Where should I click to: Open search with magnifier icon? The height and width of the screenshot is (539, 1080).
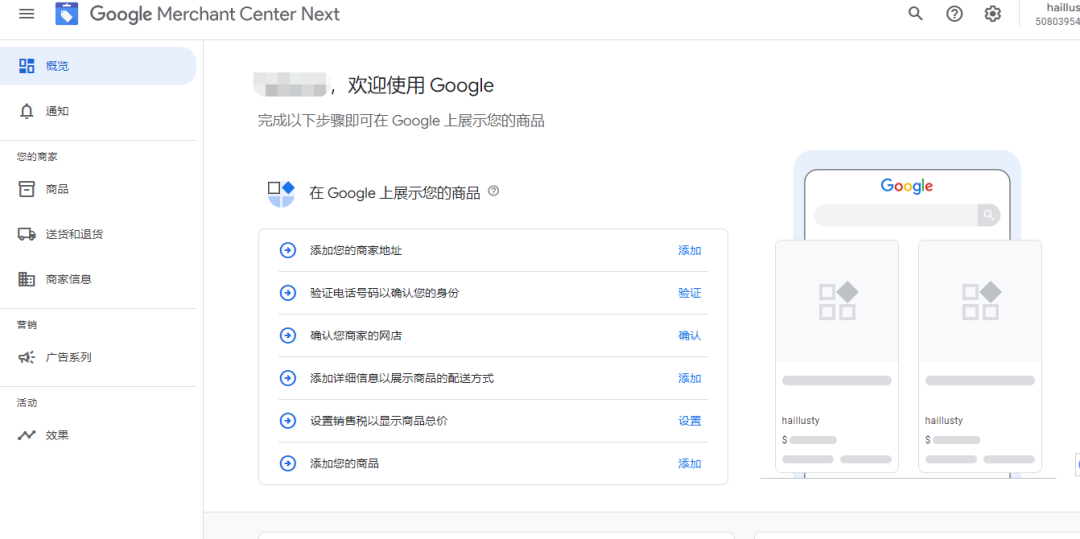coord(915,14)
